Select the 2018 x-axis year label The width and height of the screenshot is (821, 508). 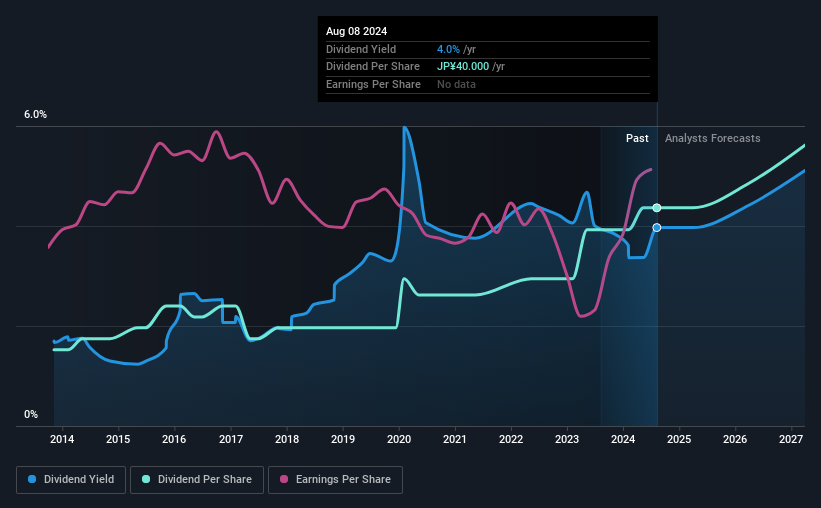[287, 439]
